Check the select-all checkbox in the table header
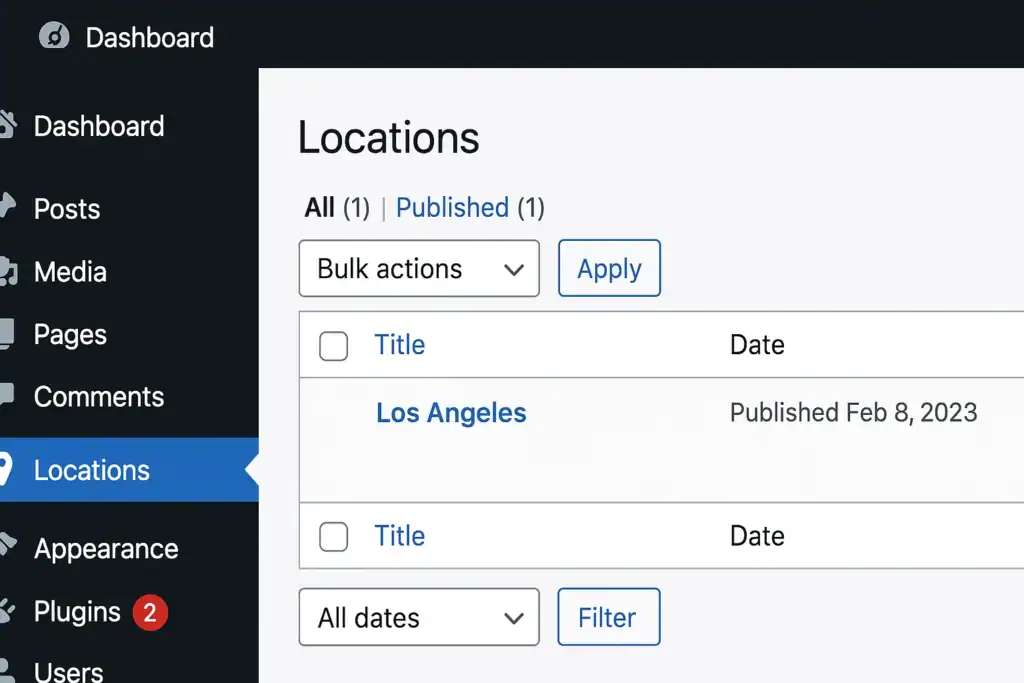The image size is (1024, 683). [333, 344]
